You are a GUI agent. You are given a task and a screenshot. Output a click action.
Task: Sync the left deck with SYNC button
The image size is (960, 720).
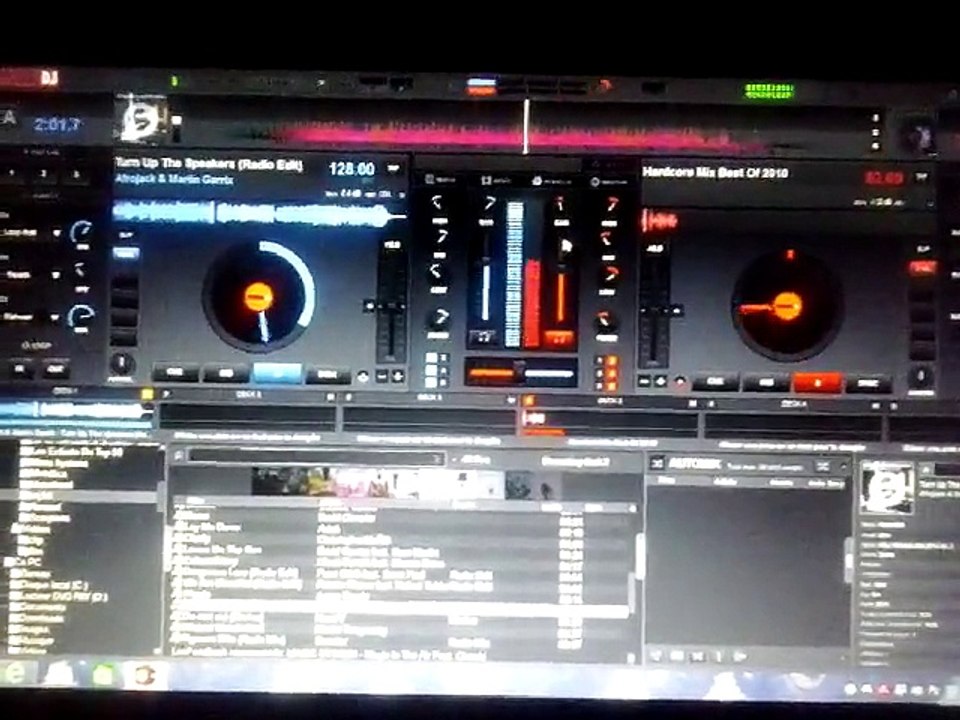[x=328, y=373]
